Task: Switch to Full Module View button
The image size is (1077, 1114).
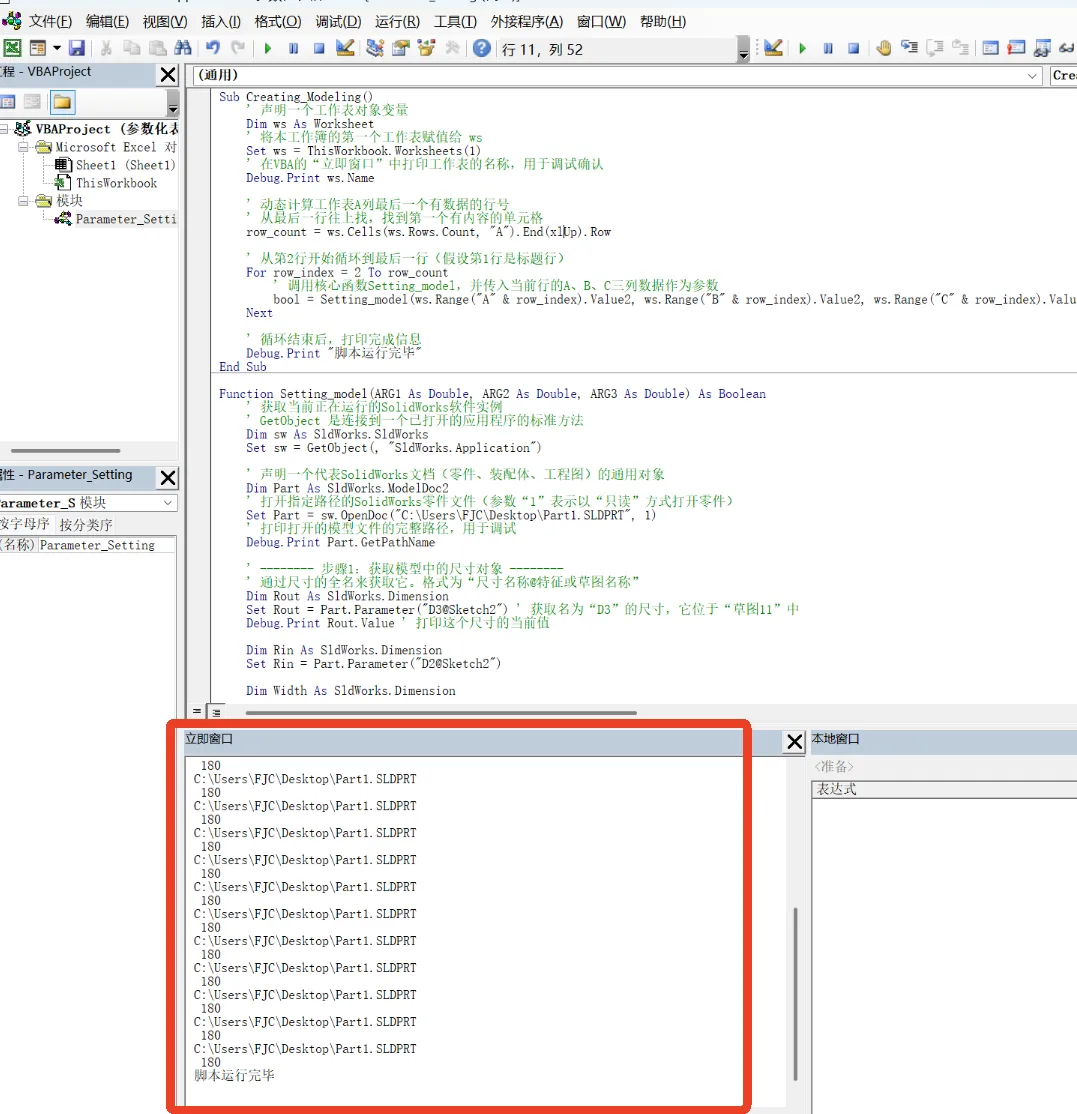Action: (216, 712)
